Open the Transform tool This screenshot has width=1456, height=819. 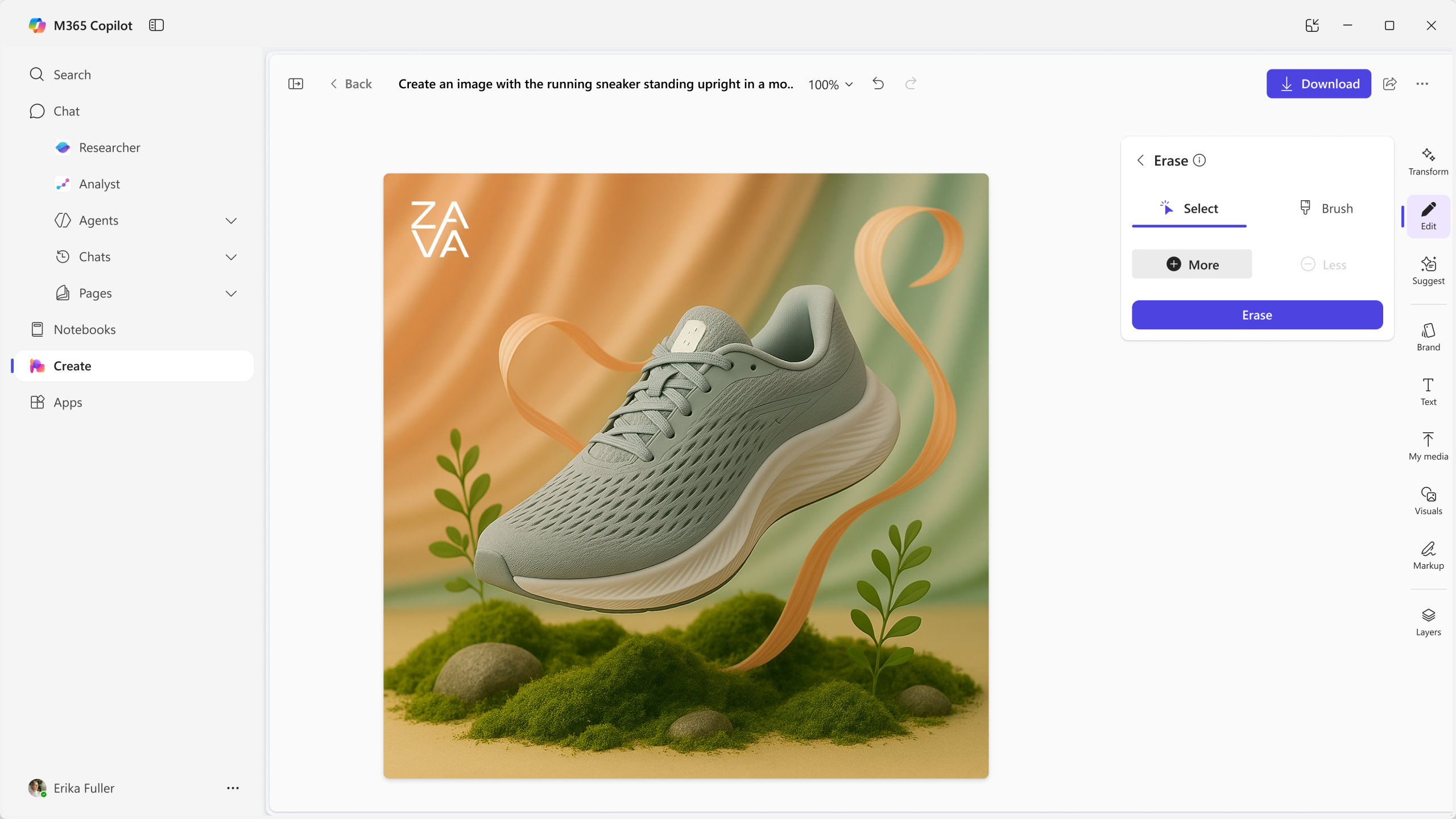(x=1428, y=162)
